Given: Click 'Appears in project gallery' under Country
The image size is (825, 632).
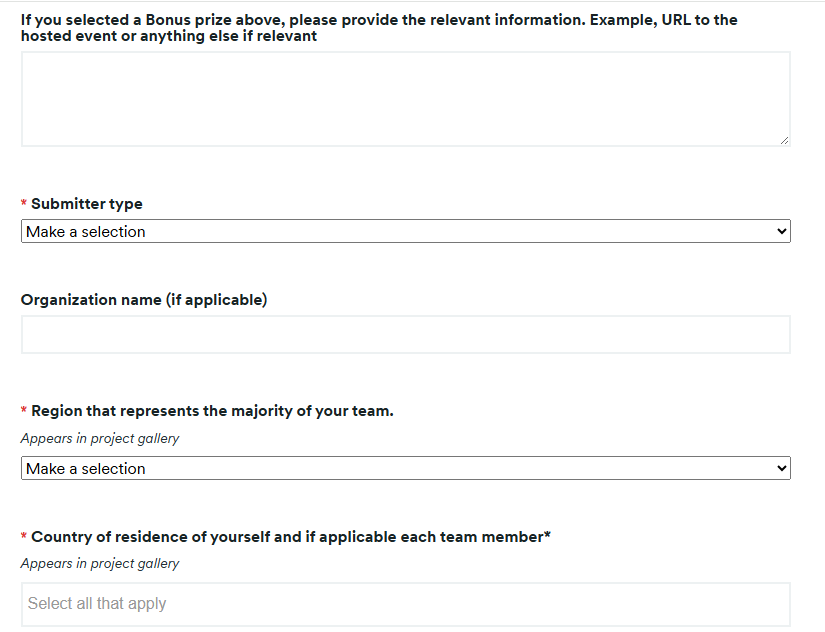Looking at the screenshot, I should click(100, 564).
